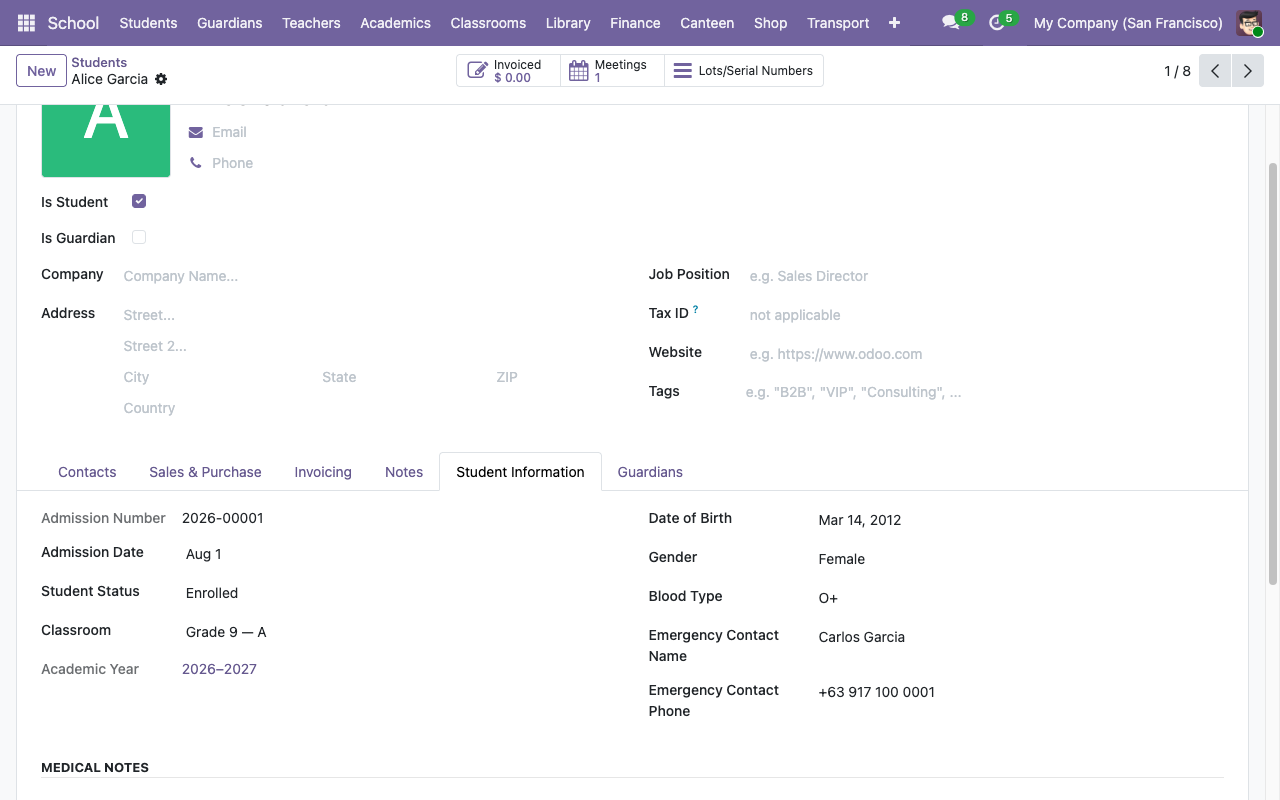Go to the previous student record

1215,71
